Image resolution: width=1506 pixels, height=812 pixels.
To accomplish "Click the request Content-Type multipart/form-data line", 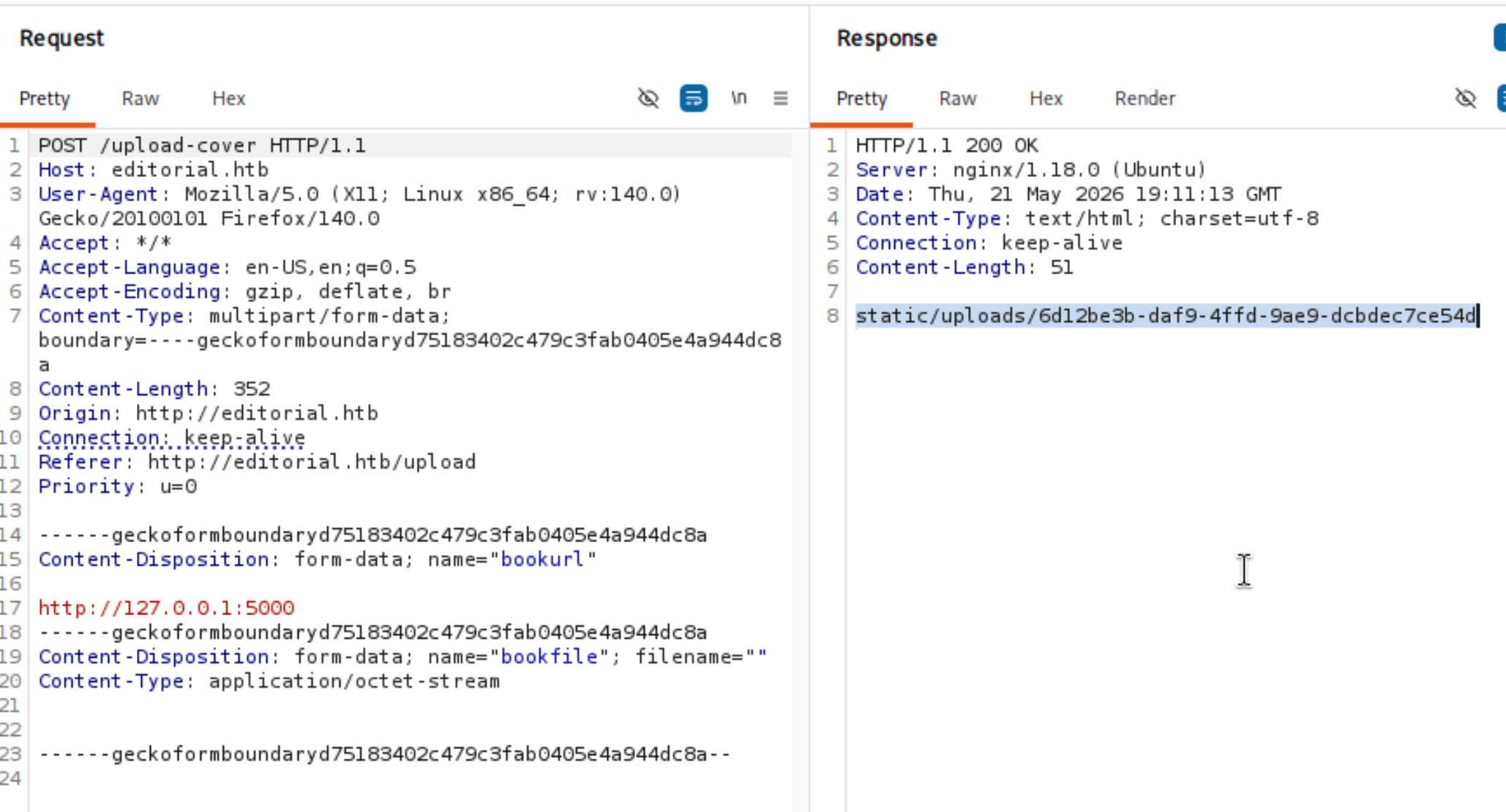I will click(244, 316).
